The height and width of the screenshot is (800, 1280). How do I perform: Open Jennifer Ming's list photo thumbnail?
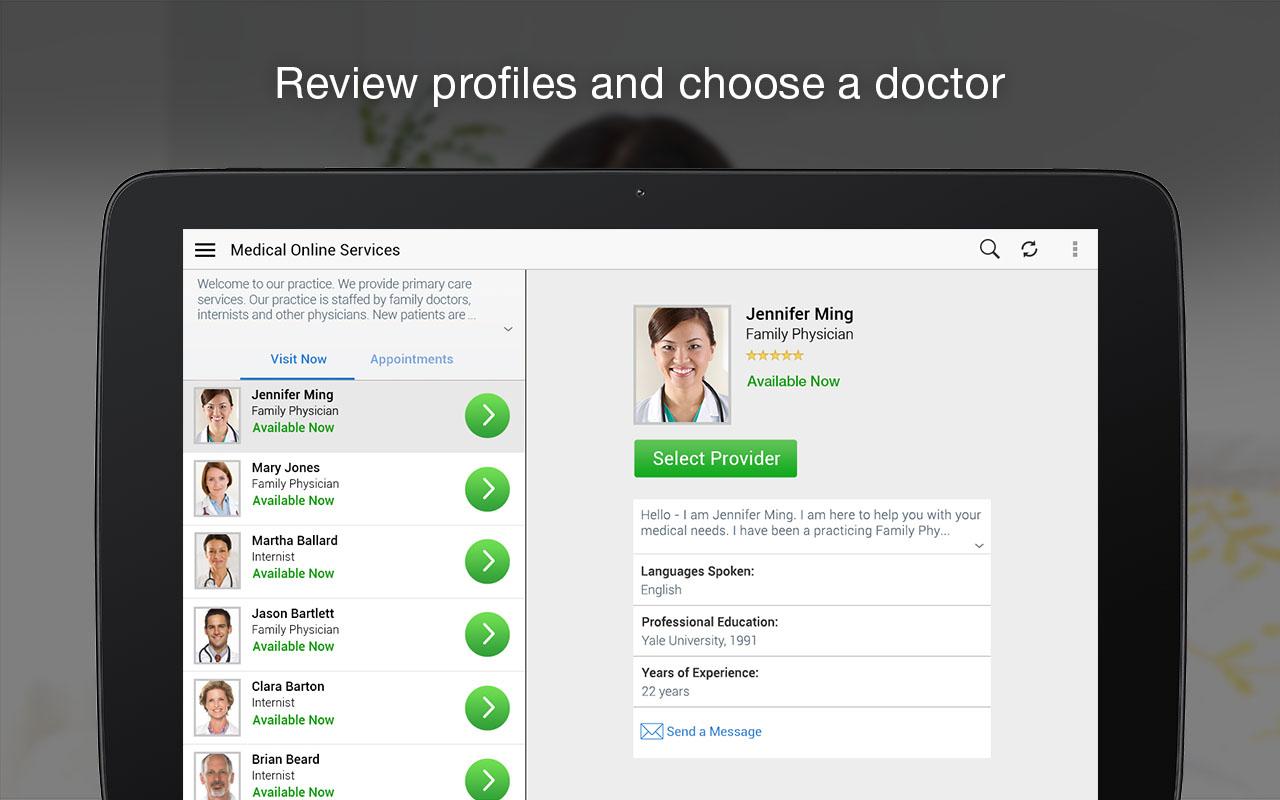(217, 416)
